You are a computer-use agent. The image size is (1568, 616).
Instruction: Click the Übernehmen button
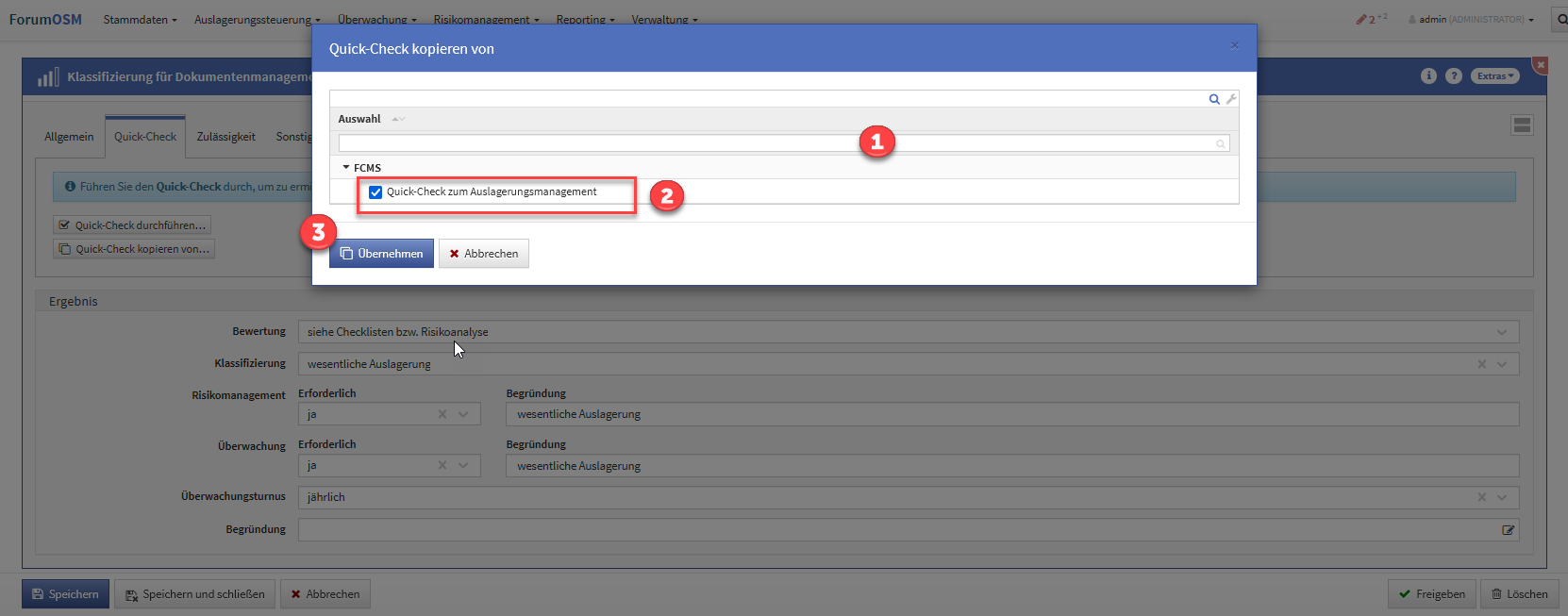381,254
